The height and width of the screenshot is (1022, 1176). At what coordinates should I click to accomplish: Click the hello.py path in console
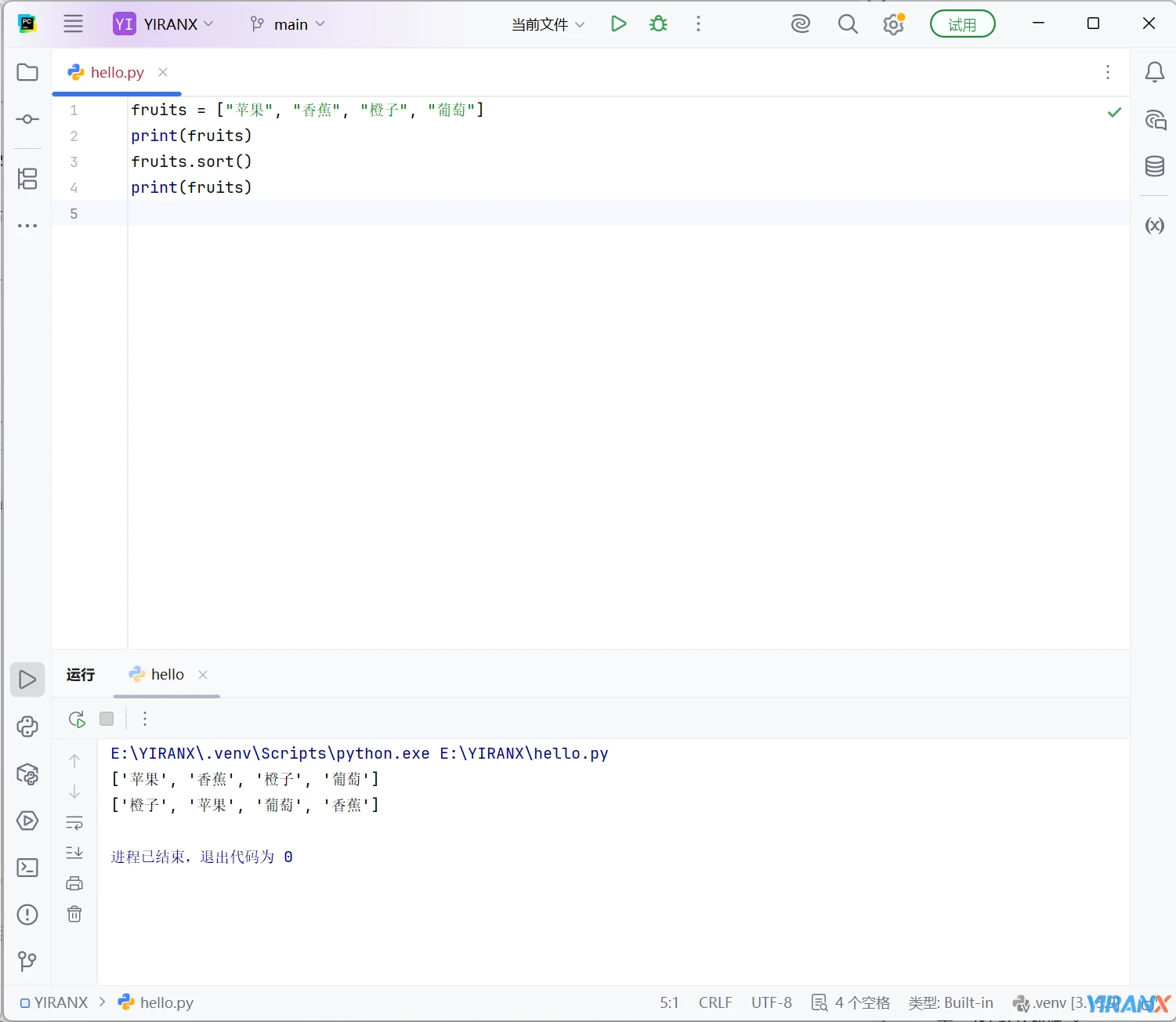tap(524, 753)
